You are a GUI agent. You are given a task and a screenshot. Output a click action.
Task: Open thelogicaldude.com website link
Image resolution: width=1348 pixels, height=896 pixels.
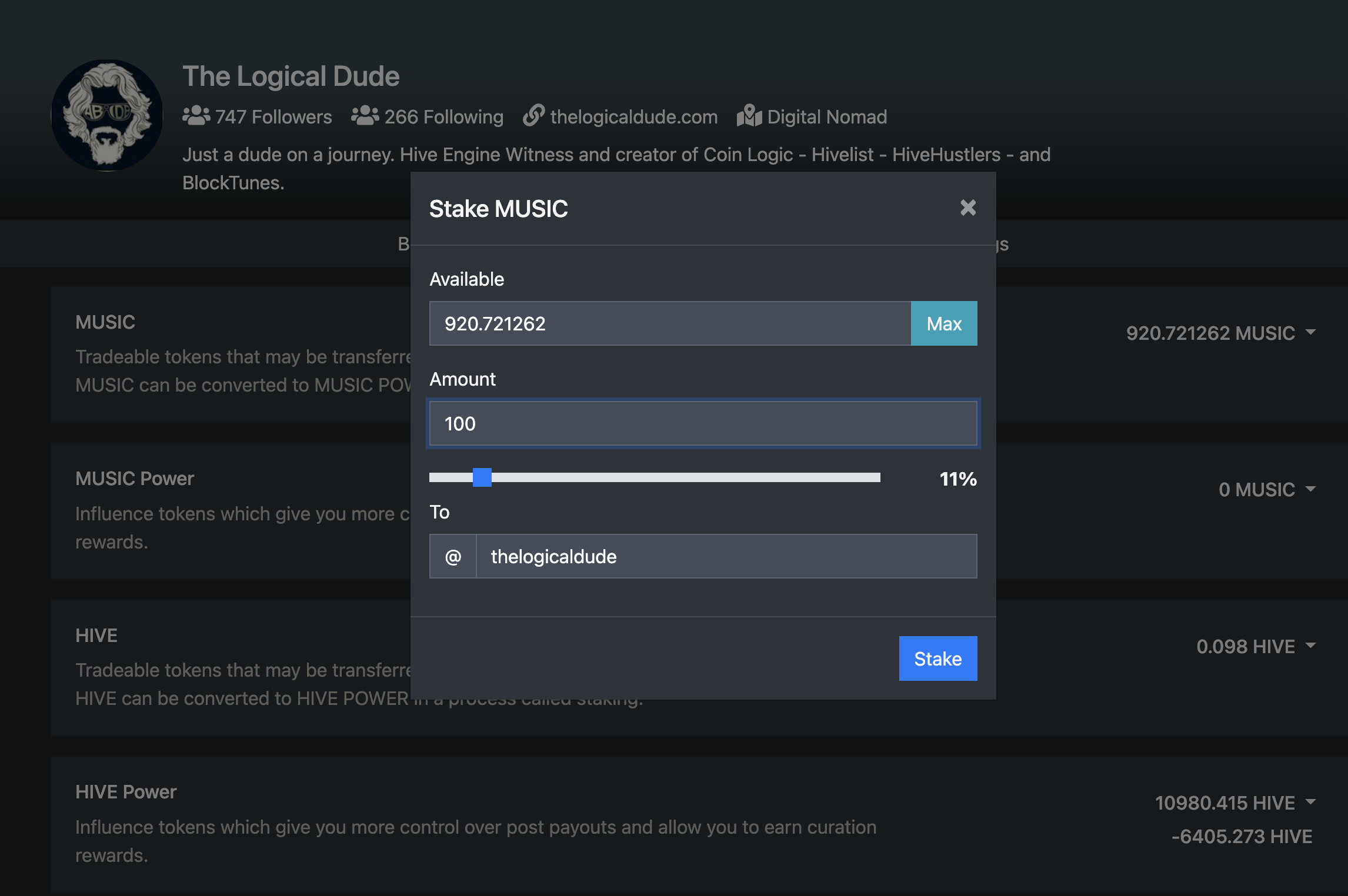tap(633, 116)
